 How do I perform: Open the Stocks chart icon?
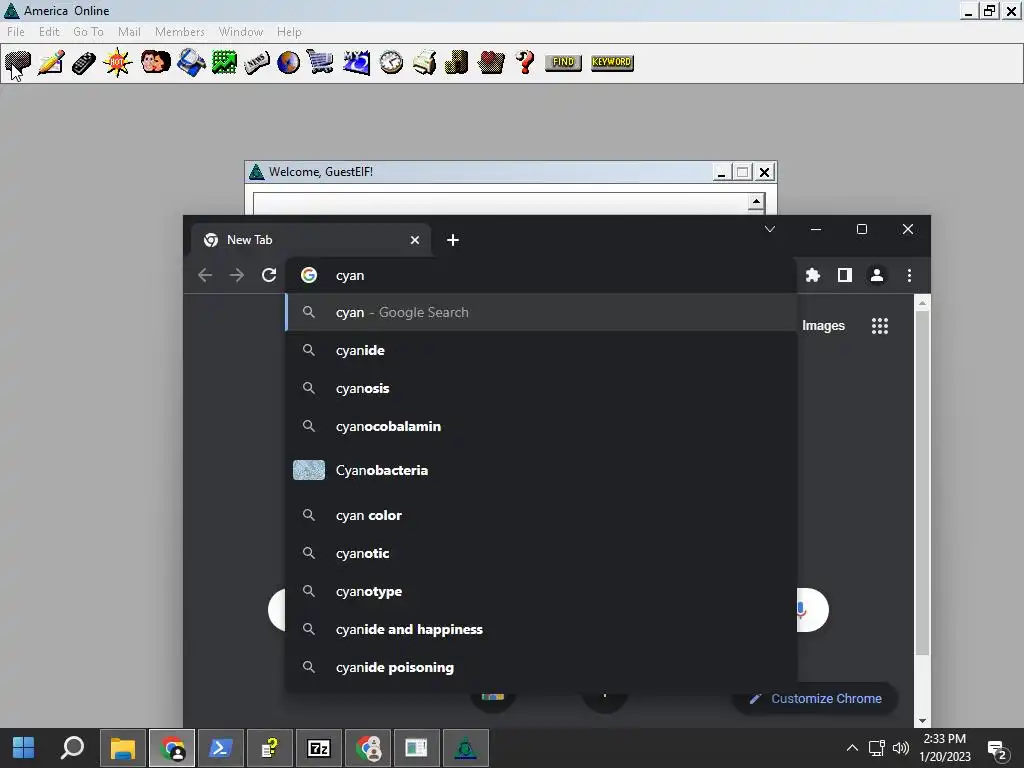(x=224, y=63)
